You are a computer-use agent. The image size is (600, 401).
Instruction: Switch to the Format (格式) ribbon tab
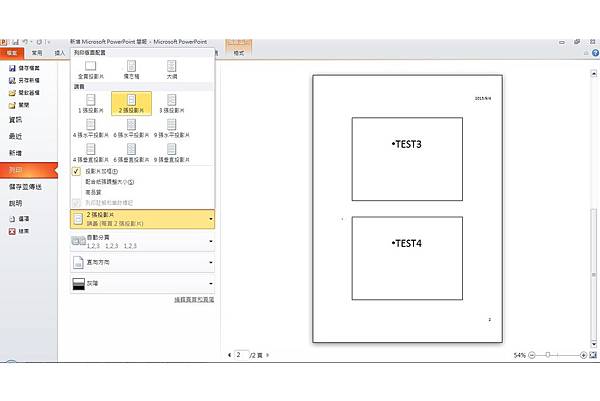(239, 53)
